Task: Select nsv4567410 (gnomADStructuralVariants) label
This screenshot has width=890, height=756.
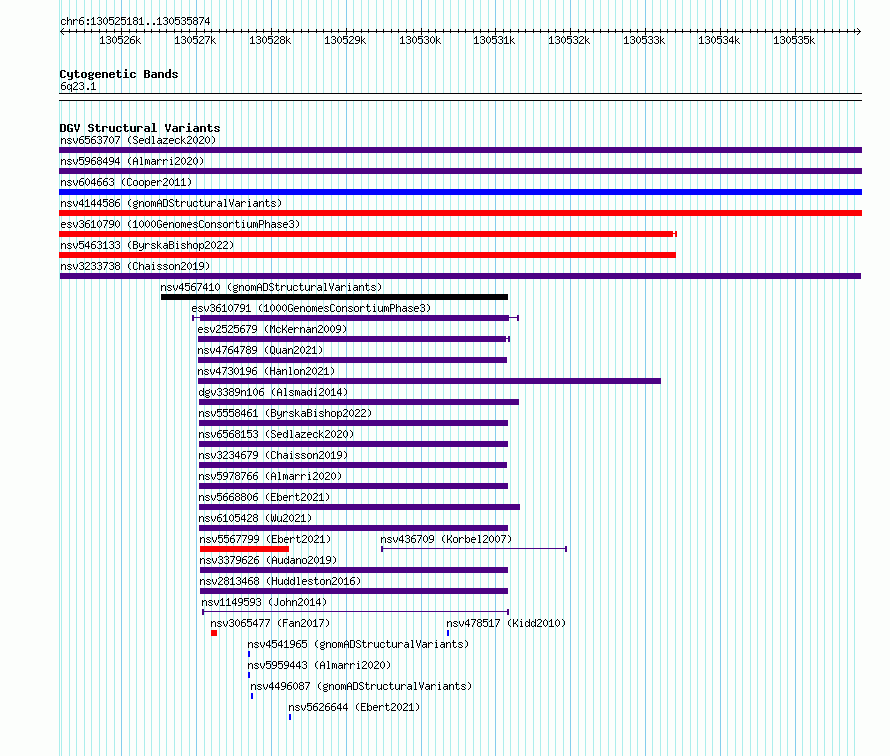Action: click(271, 287)
